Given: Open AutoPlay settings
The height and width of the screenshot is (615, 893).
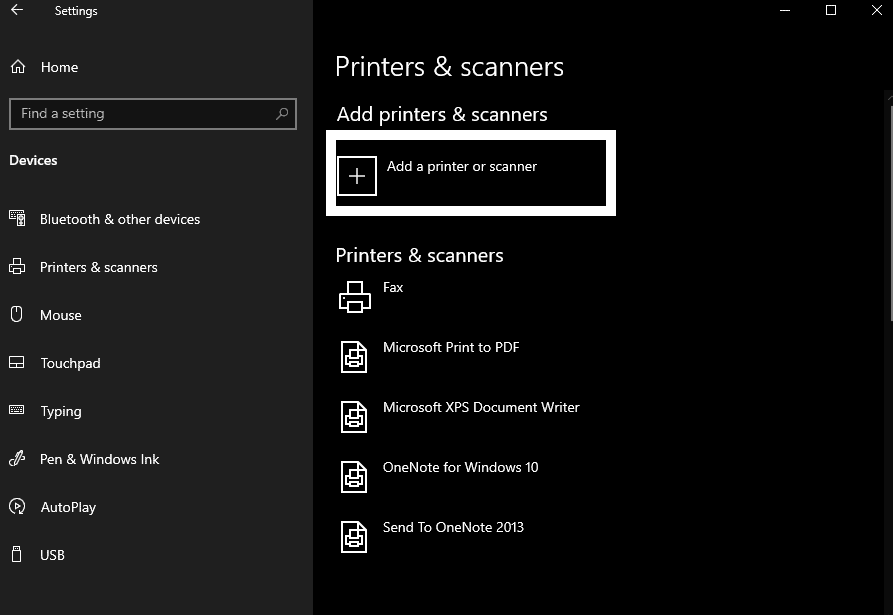Looking at the screenshot, I should [x=68, y=507].
